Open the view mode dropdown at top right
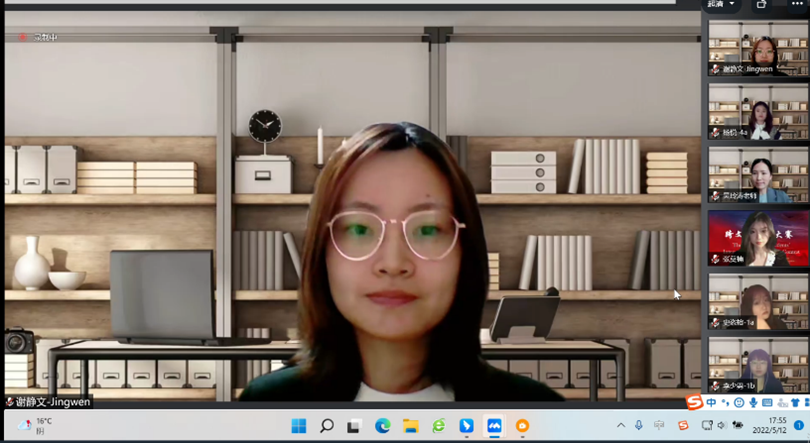810x443 pixels. (x=721, y=4)
